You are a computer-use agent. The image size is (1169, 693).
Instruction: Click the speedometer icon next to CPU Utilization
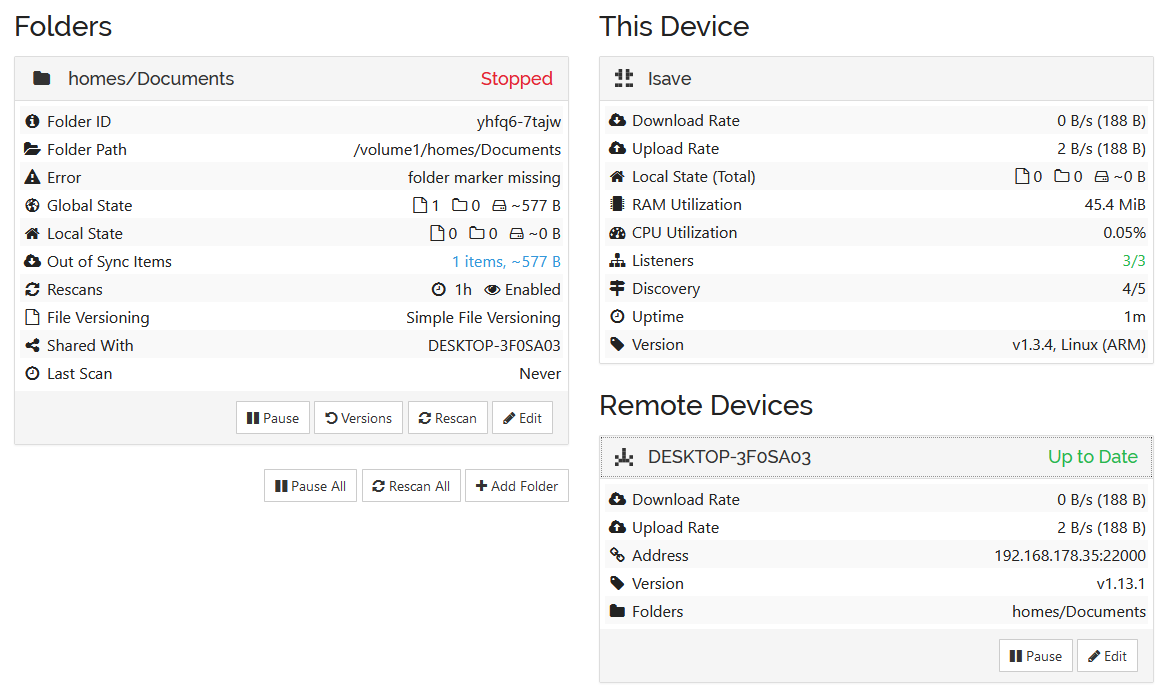point(617,232)
